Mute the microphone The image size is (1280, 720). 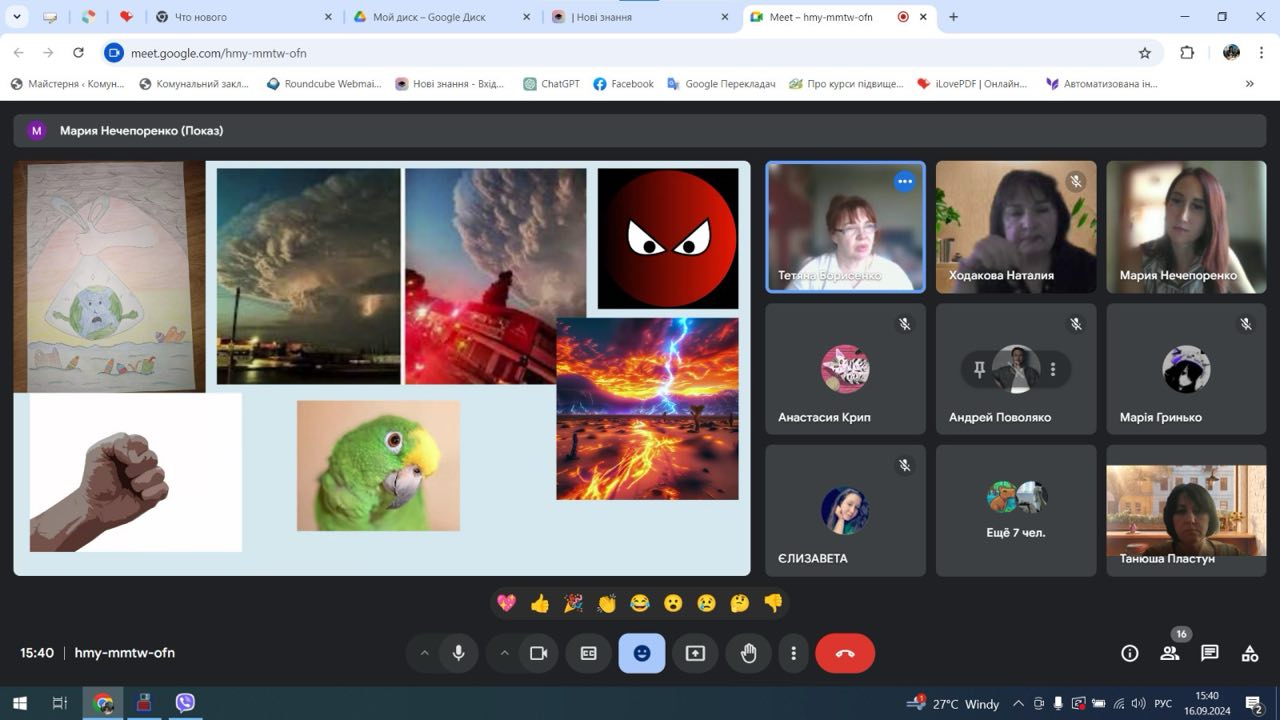(458, 653)
